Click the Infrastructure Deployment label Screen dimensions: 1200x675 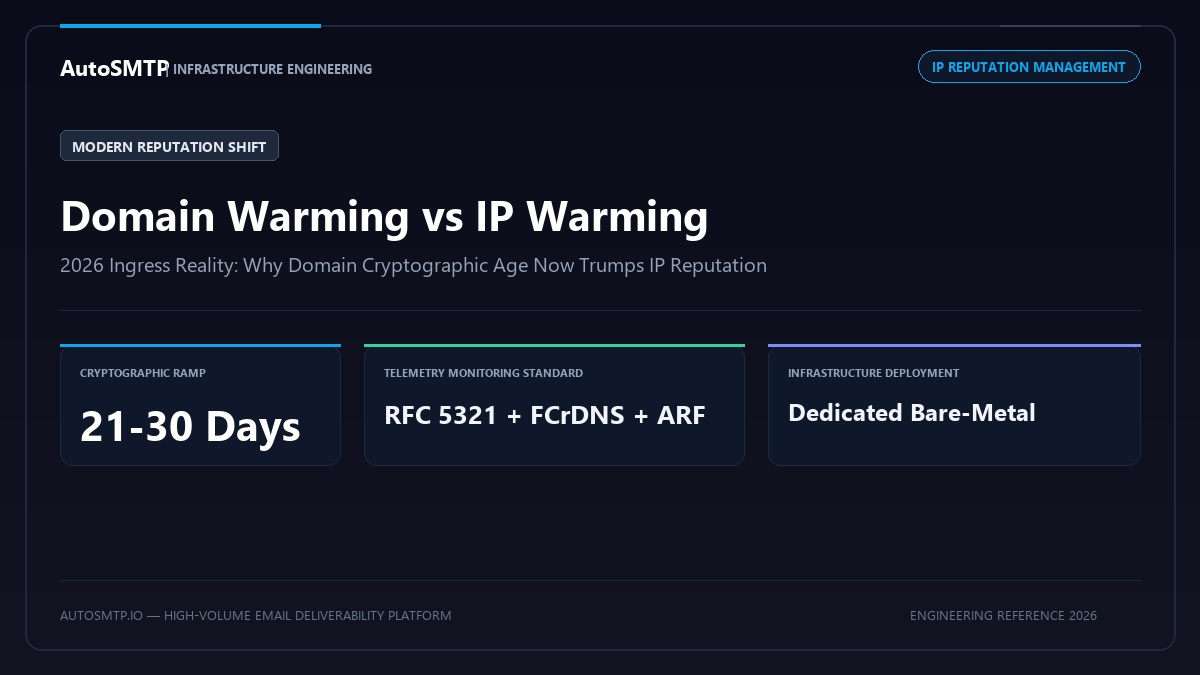tap(873, 373)
